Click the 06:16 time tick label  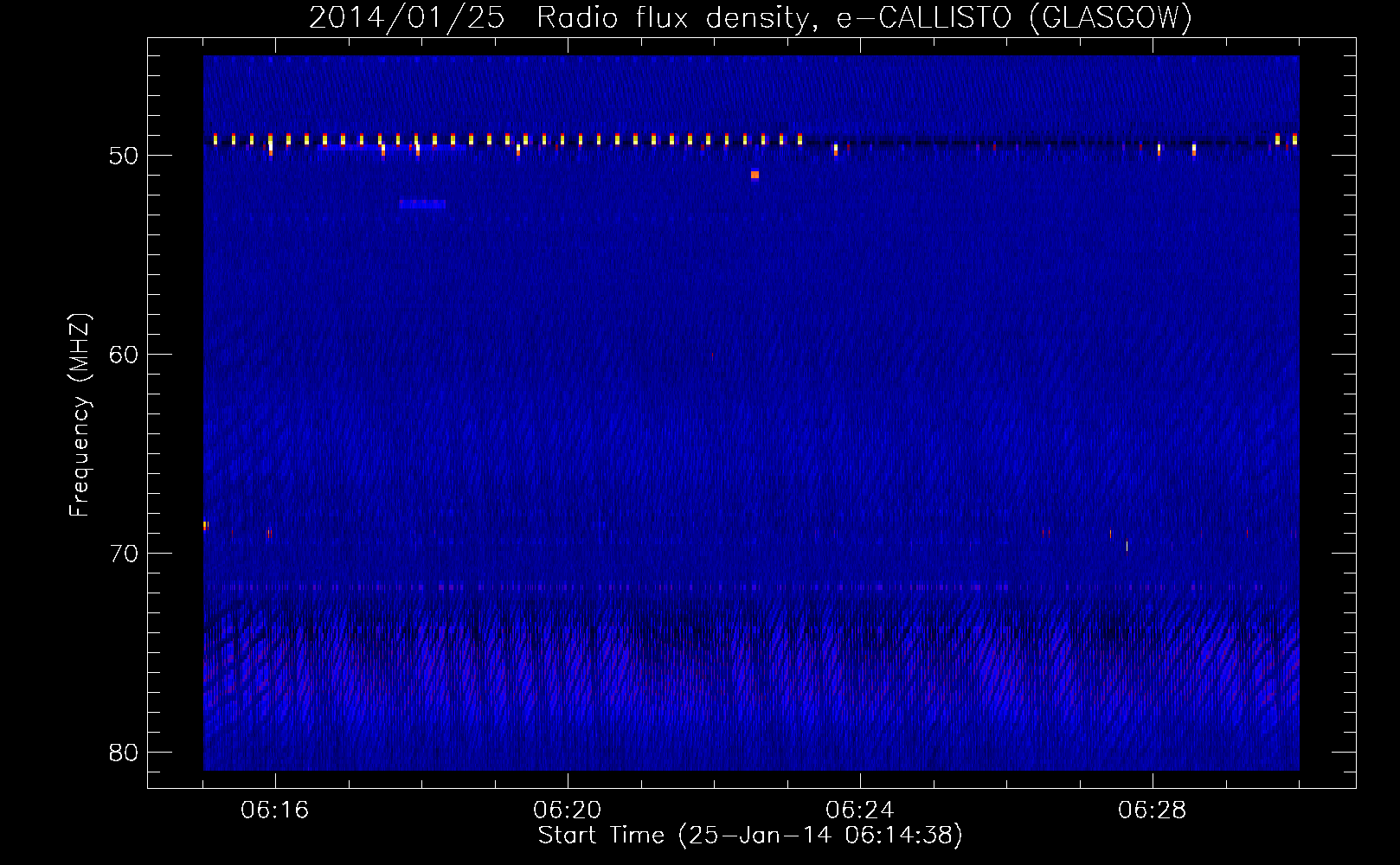coord(274,811)
